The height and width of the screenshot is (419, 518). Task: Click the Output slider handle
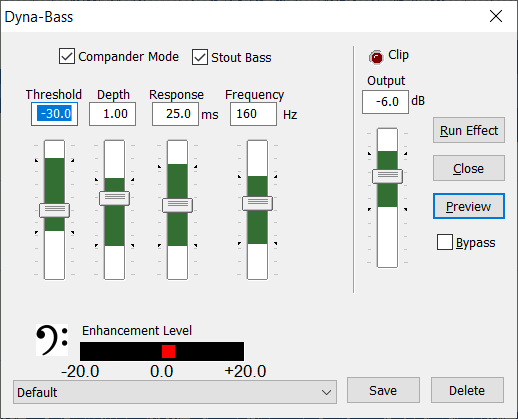387,176
